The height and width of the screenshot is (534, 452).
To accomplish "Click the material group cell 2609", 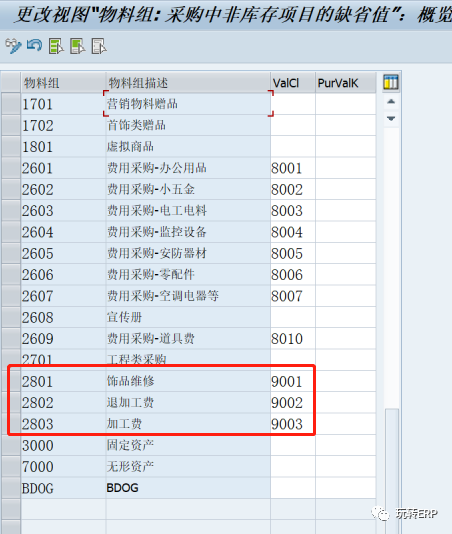I will 63,339.
